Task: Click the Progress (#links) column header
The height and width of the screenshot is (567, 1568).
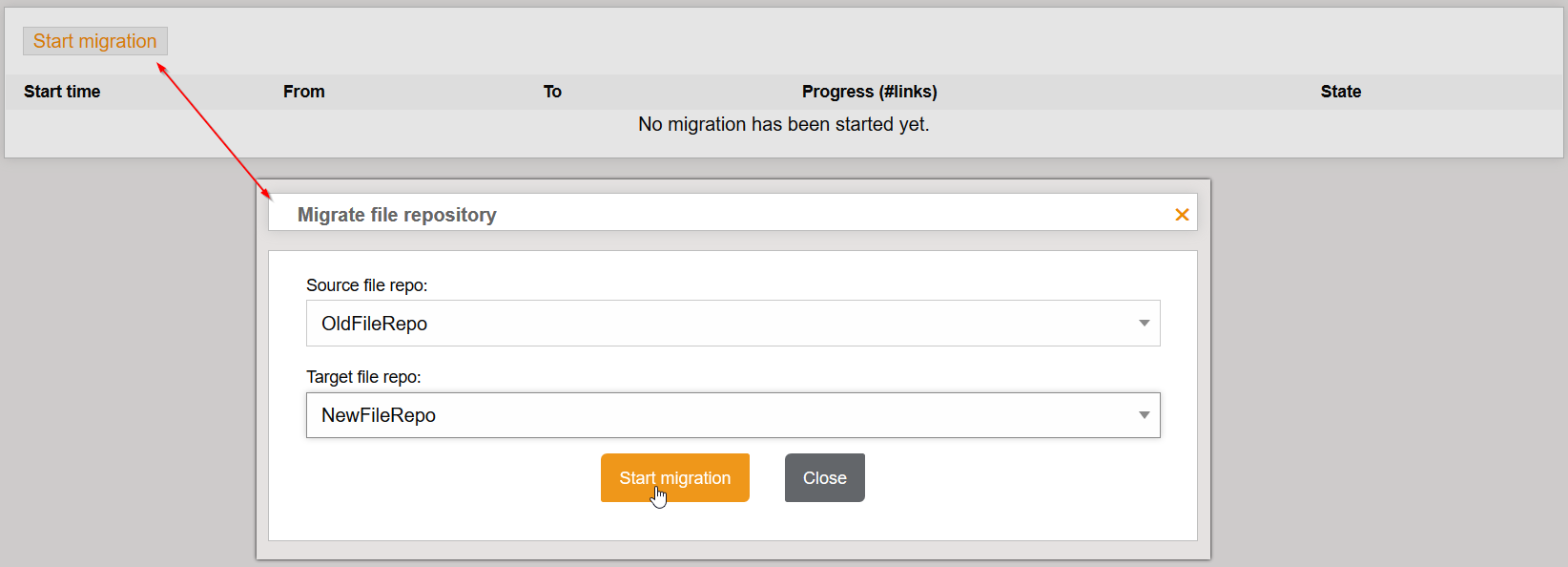Action: pos(869,91)
